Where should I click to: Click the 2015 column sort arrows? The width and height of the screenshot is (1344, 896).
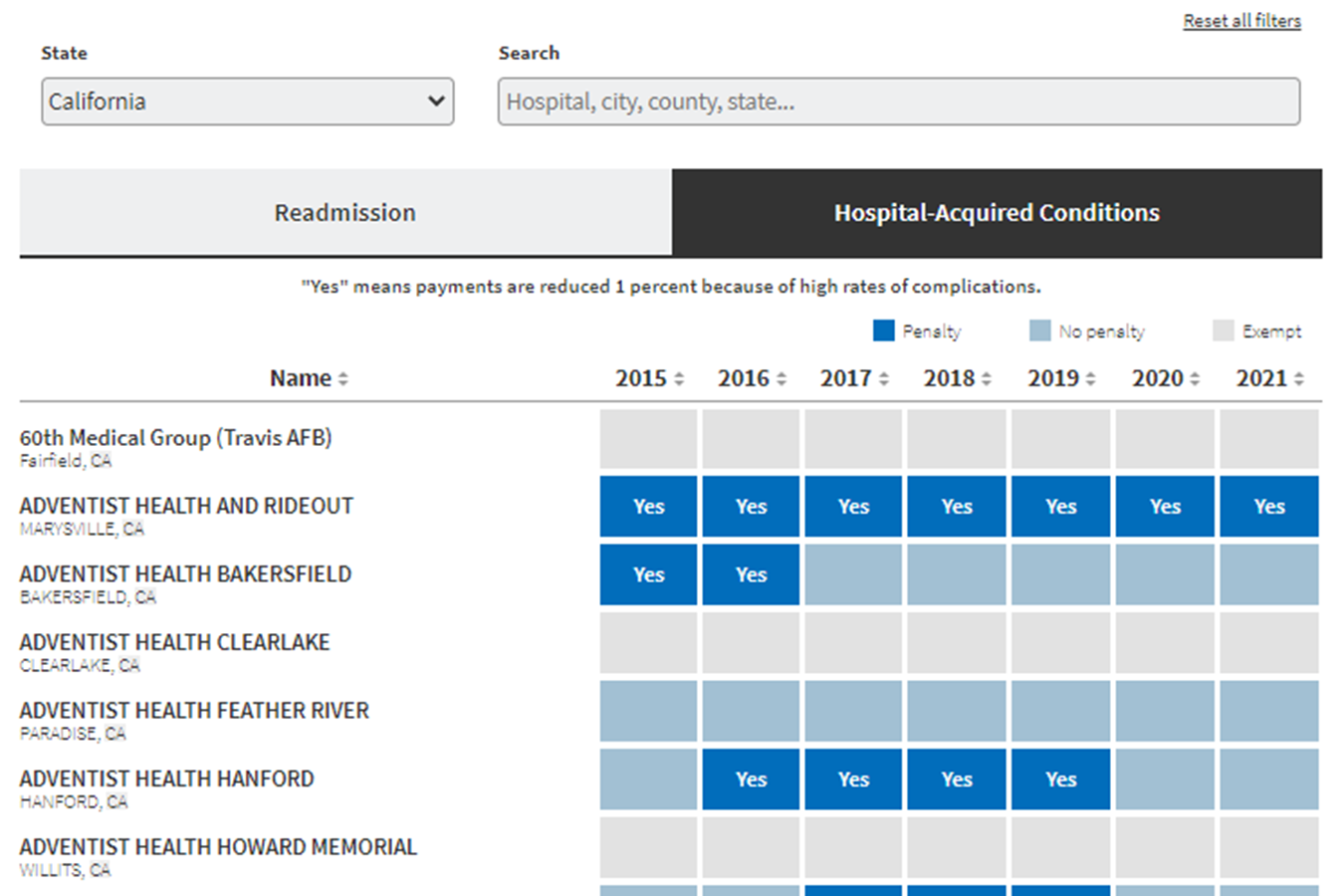679,379
